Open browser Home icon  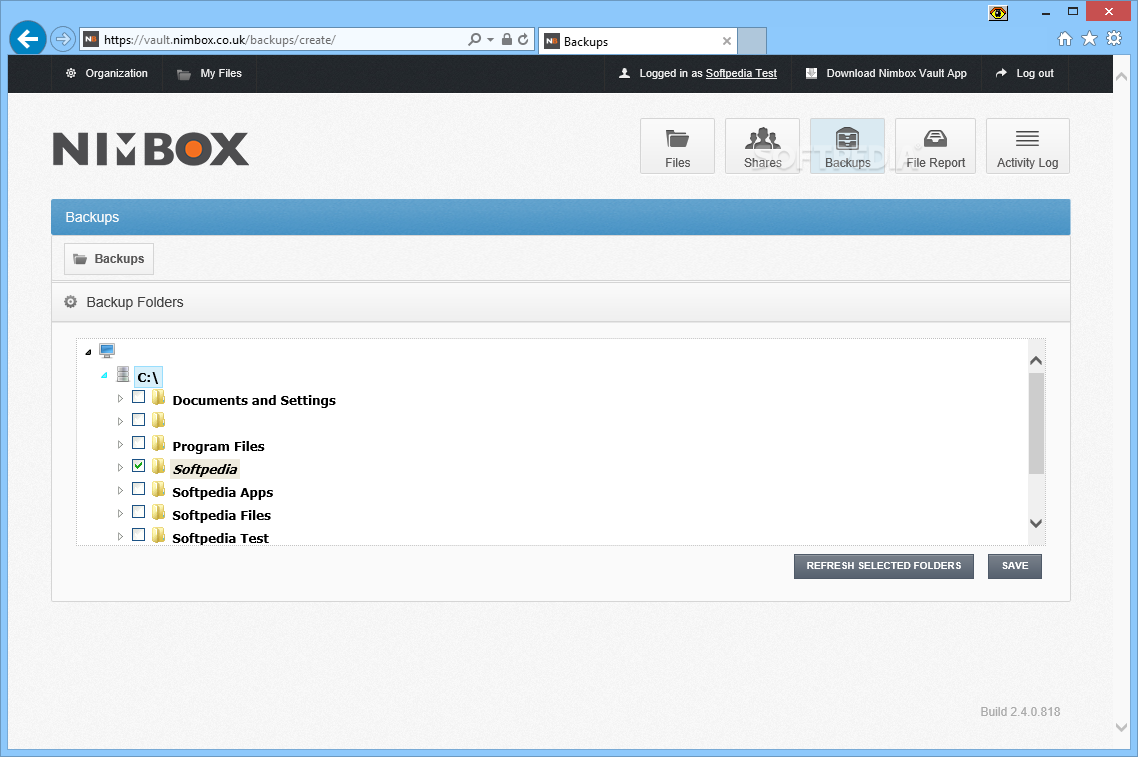point(1065,38)
